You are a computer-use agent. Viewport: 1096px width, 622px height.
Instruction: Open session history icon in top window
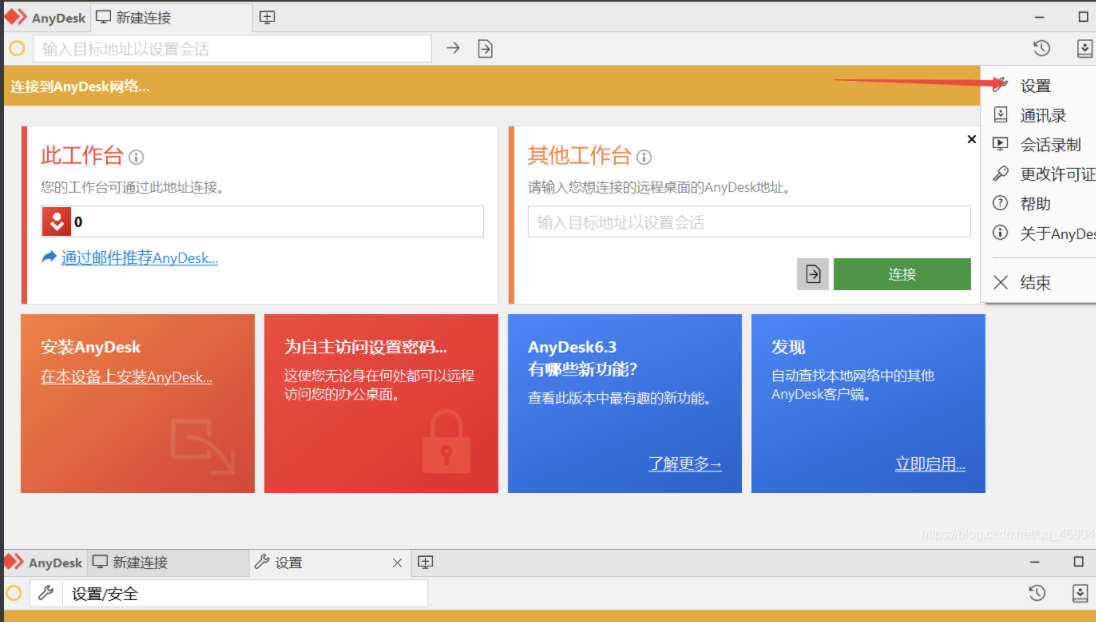point(1041,48)
